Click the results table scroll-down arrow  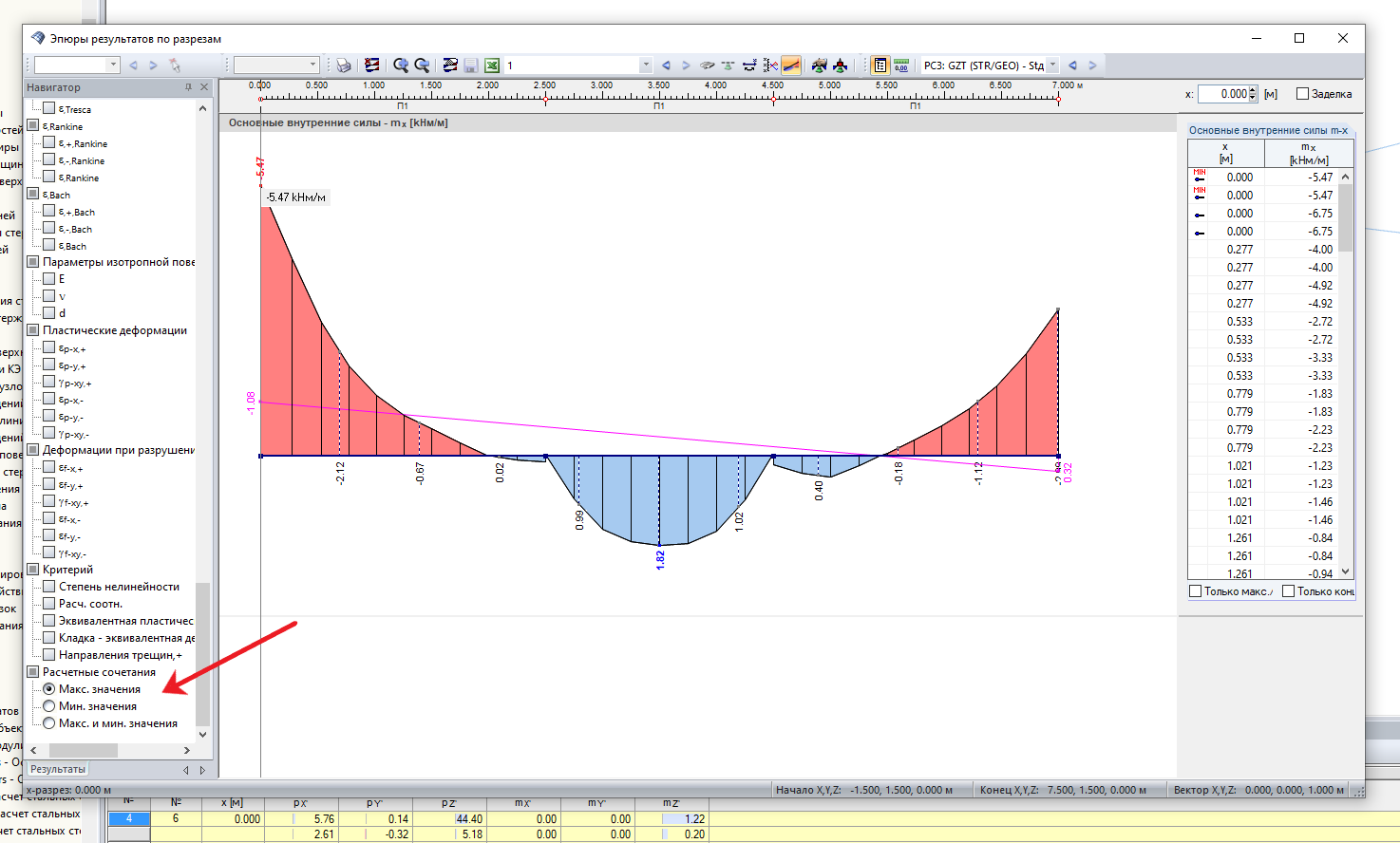click(1345, 571)
